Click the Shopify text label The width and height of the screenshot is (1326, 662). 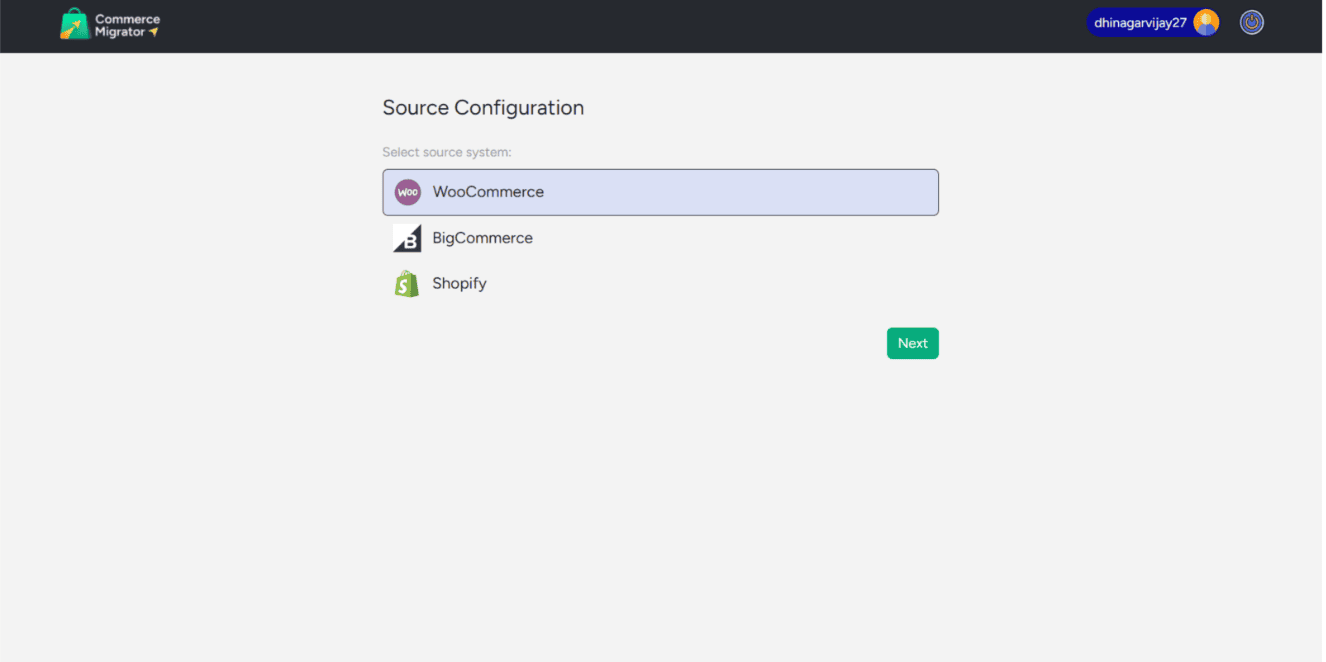tap(459, 284)
